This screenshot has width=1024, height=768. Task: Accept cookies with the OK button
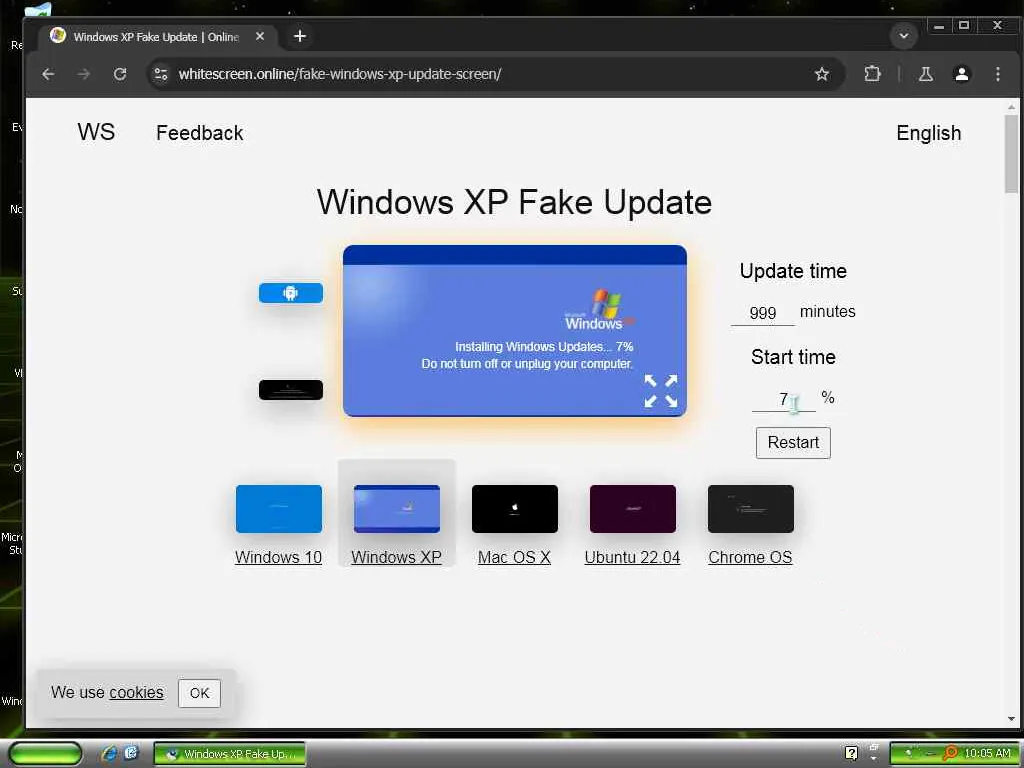pyautogui.click(x=199, y=693)
